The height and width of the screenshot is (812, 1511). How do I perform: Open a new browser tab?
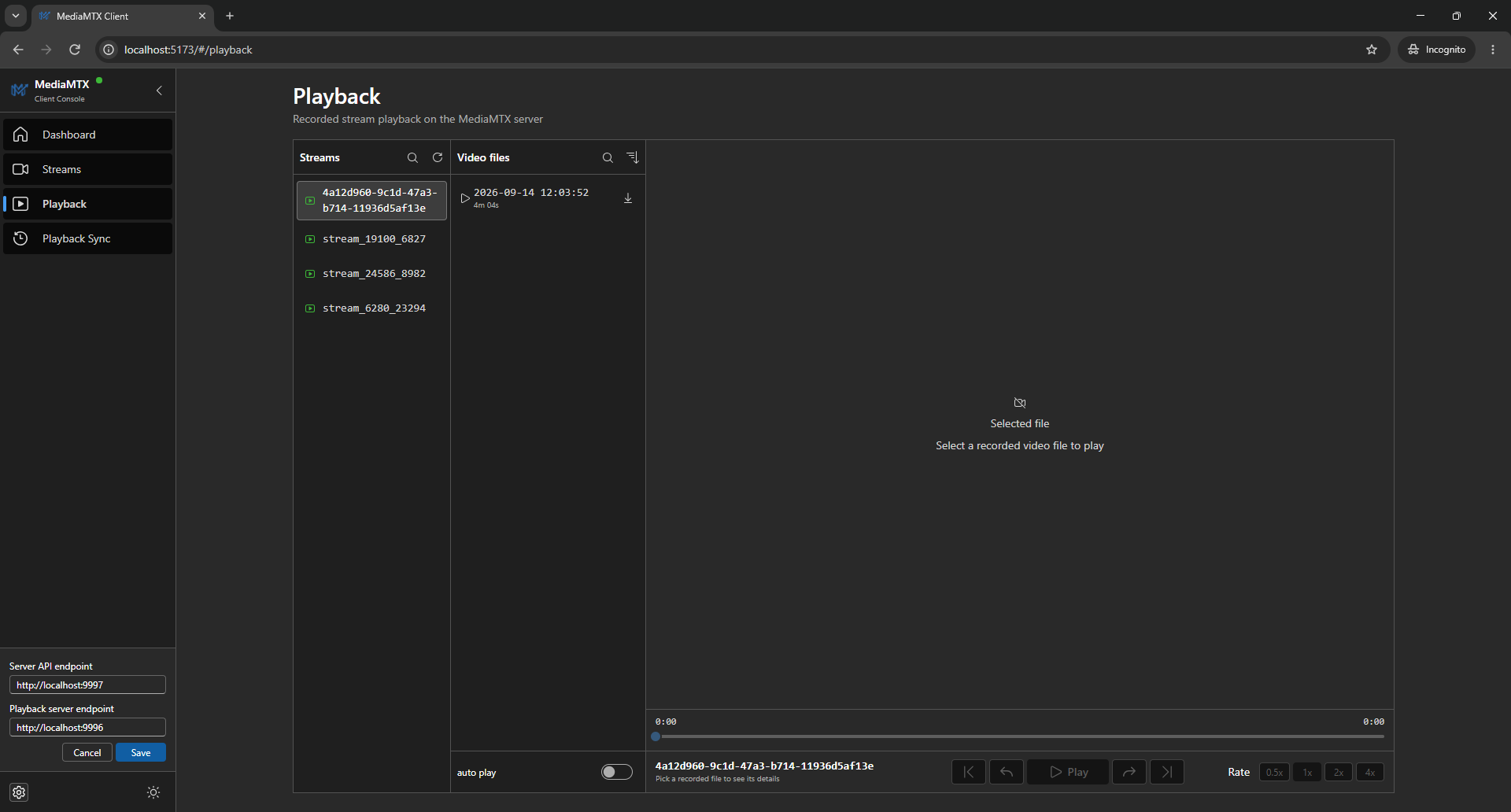(x=230, y=16)
